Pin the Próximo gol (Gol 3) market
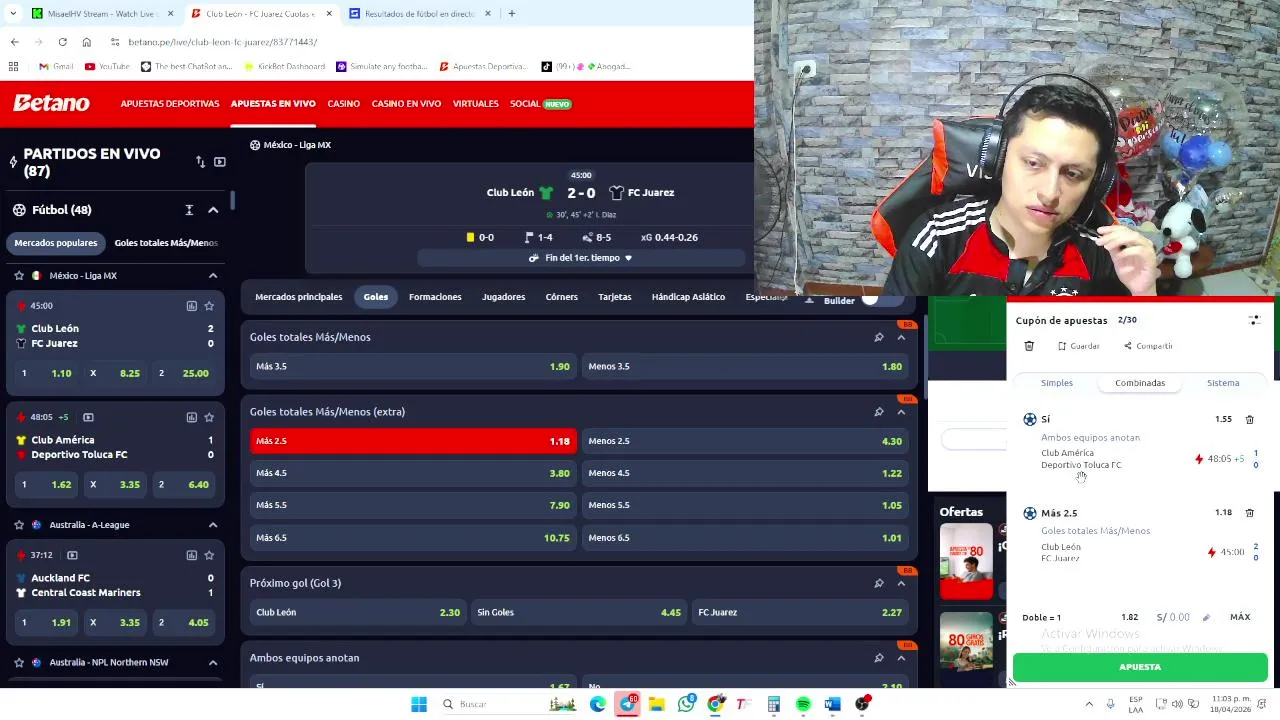The image size is (1280, 720). [x=879, y=583]
